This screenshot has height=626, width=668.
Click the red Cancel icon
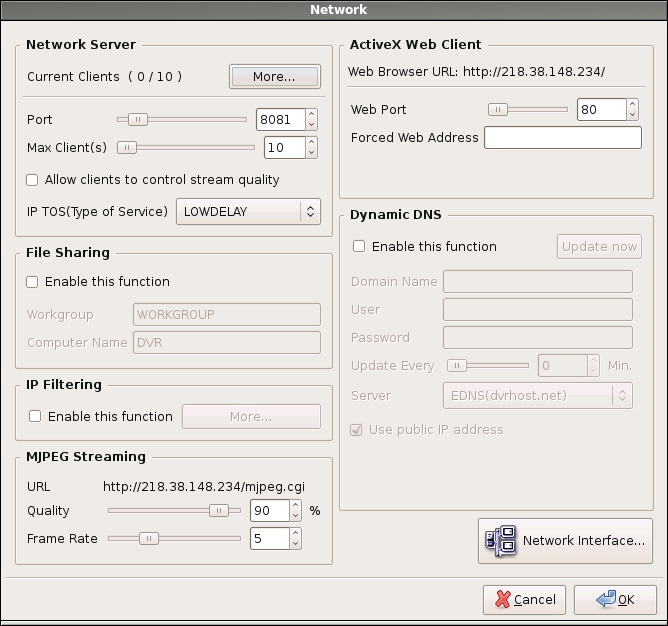point(499,599)
